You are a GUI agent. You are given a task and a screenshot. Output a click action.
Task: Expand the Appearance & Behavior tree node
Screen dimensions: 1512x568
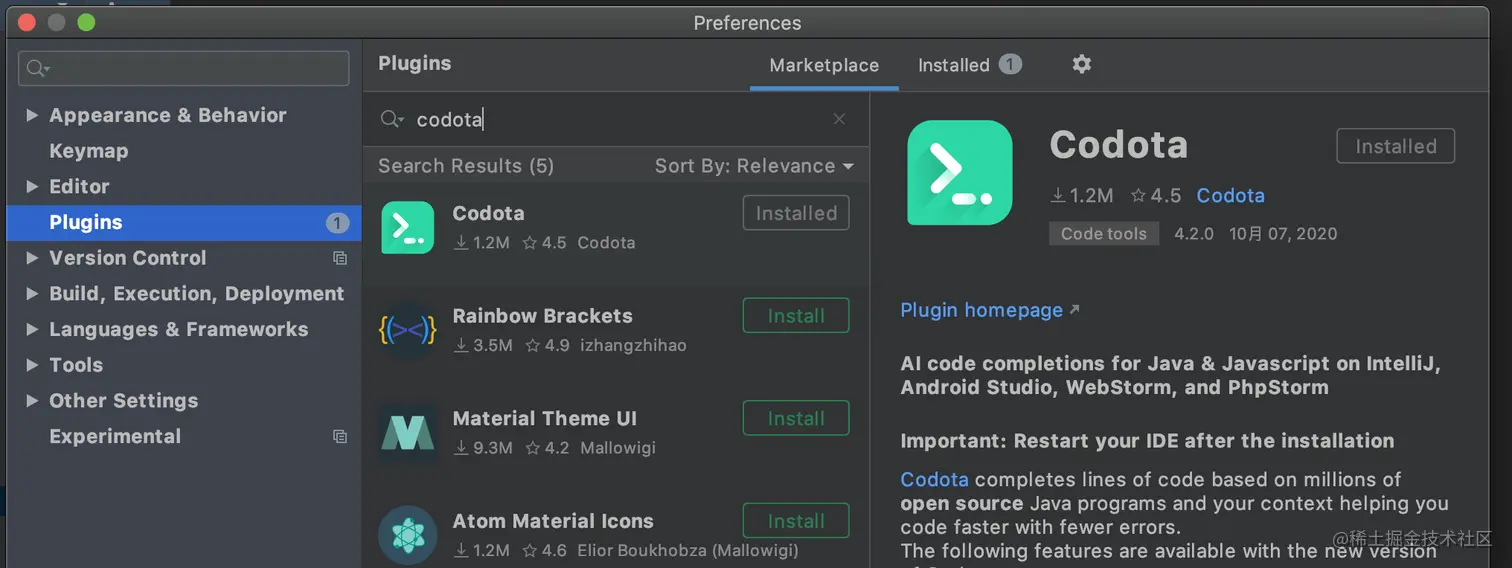32,116
